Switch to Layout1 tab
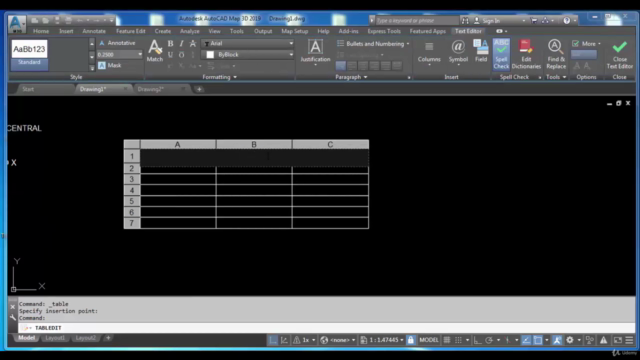The height and width of the screenshot is (360, 640). 55,338
